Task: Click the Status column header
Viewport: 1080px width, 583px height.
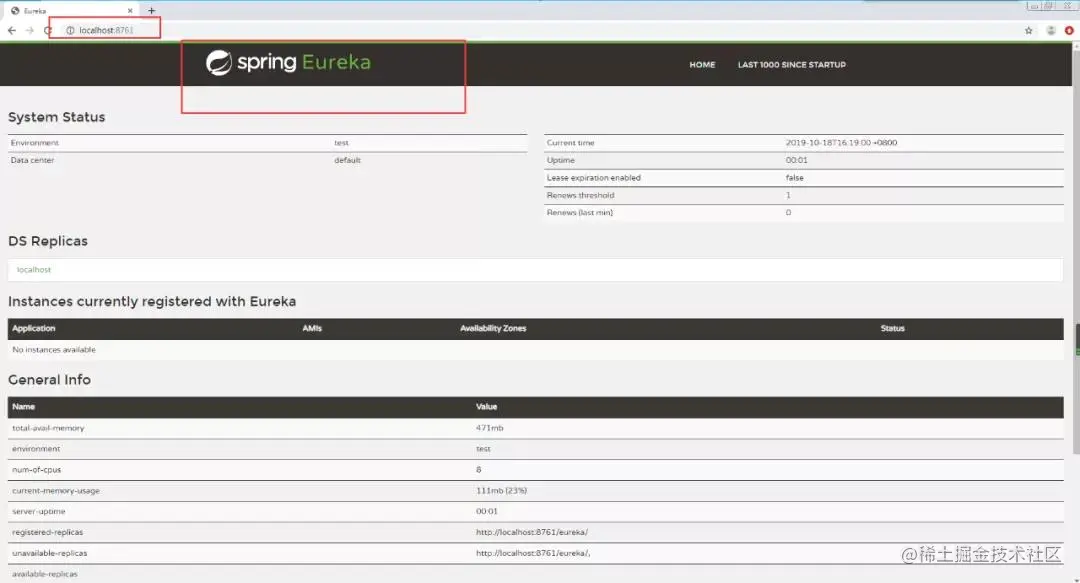Action: 893,329
